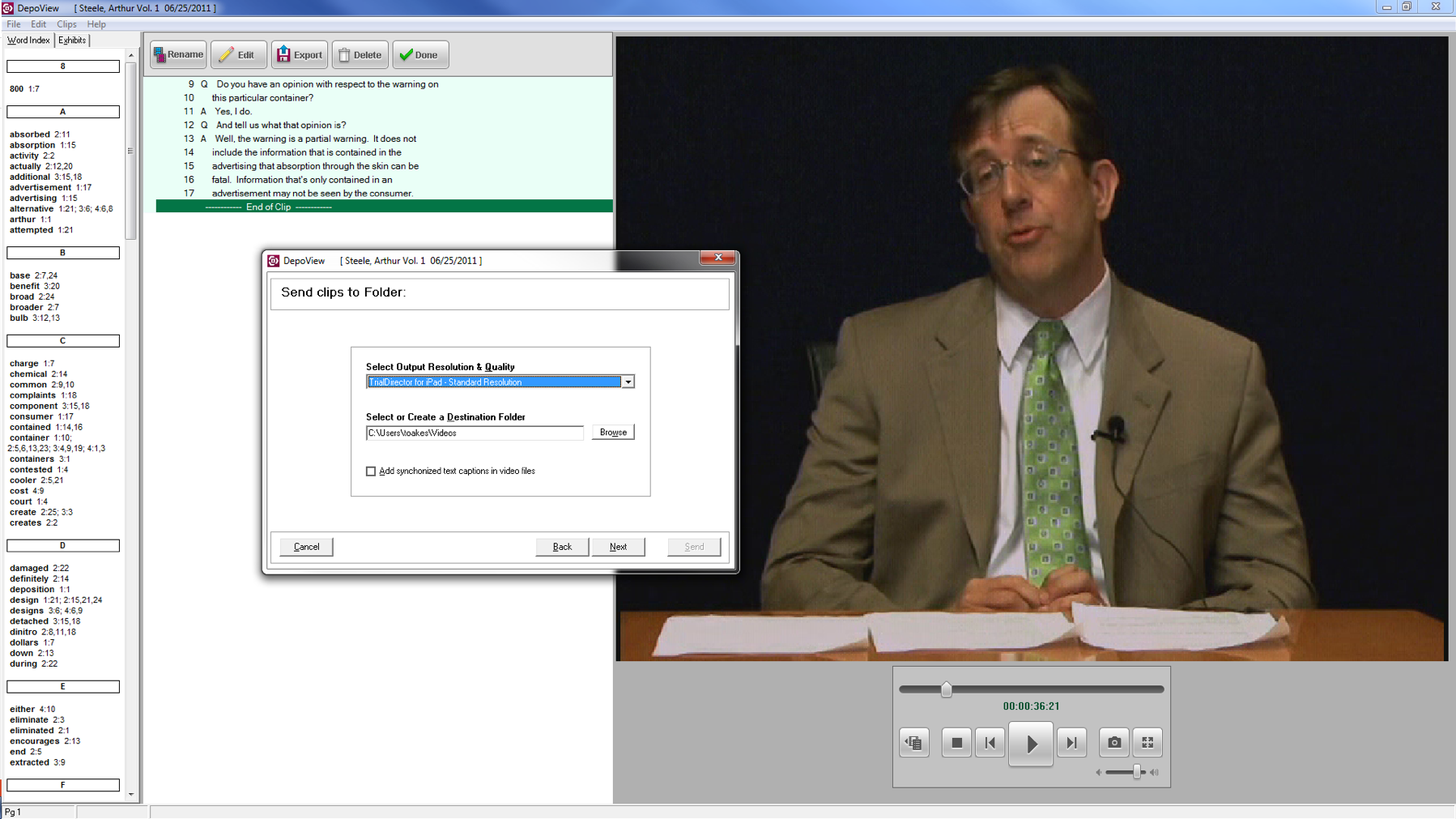This screenshot has width=1456, height=819.
Task: Select 'advertisement 1:17' index entry
Action: [50, 188]
